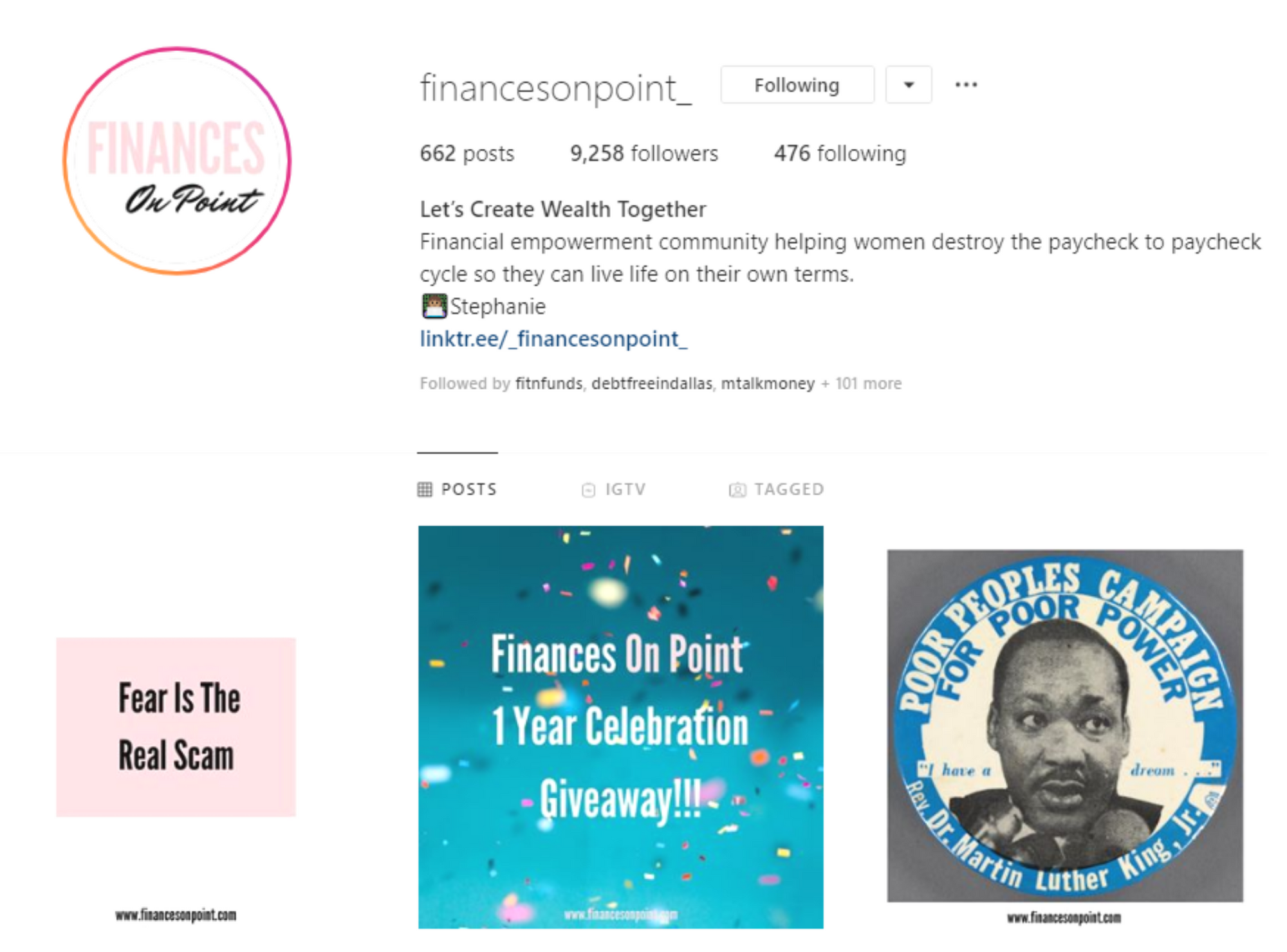Click the IGTV tab icon
This screenshot has width=1287, height=952.
588,490
